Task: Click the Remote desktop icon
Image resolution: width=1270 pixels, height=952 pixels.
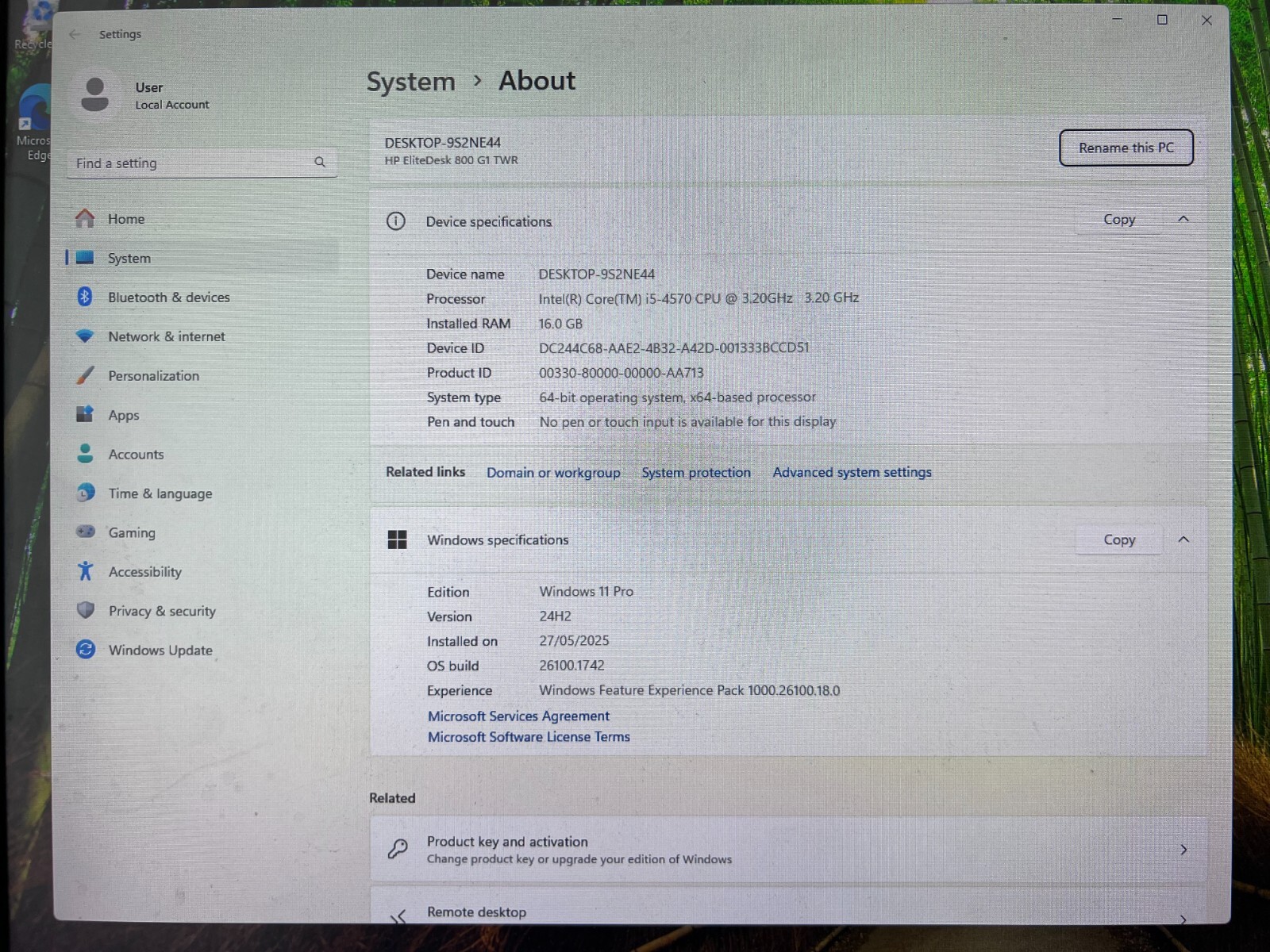Action: coord(398,916)
